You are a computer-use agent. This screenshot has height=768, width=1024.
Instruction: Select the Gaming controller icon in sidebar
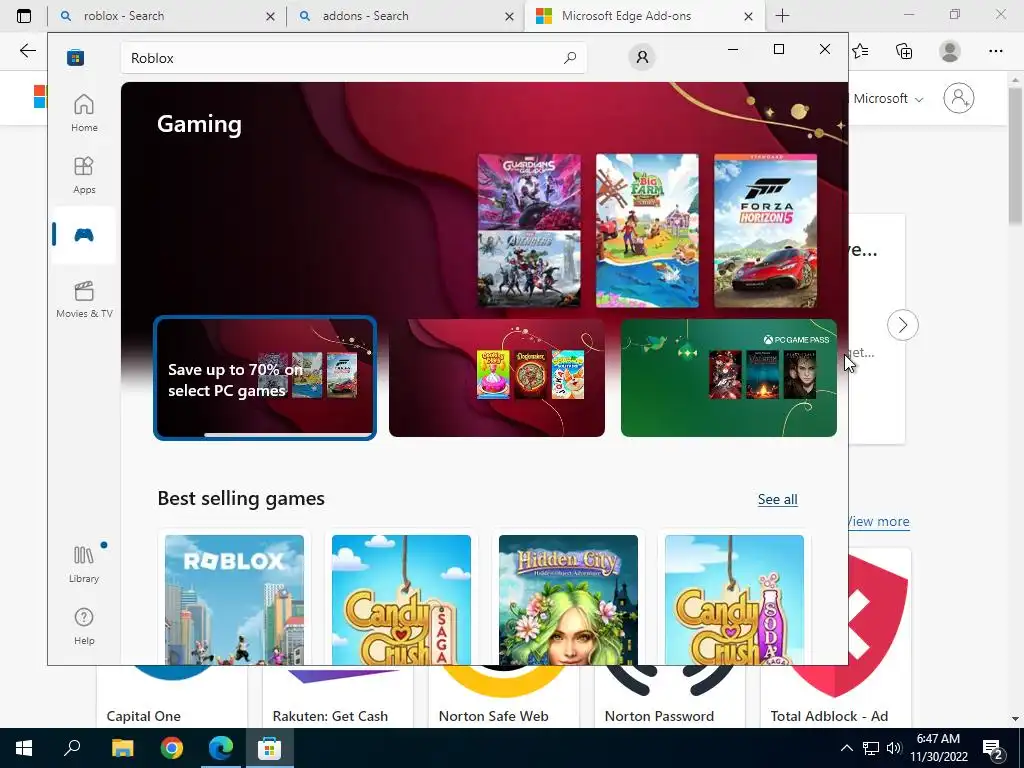84,234
